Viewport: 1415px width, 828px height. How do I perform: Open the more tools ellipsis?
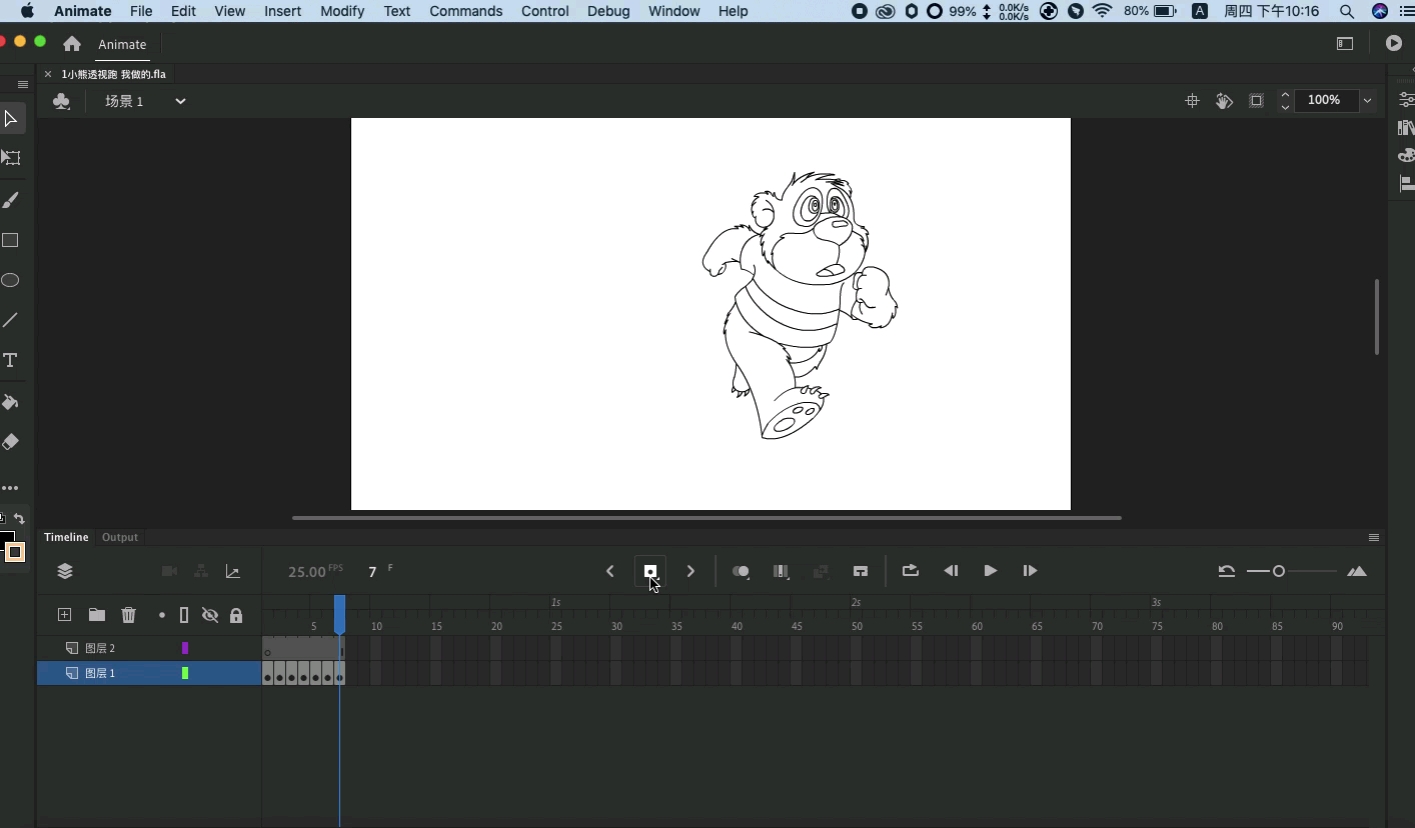click(x=10, y=488)
